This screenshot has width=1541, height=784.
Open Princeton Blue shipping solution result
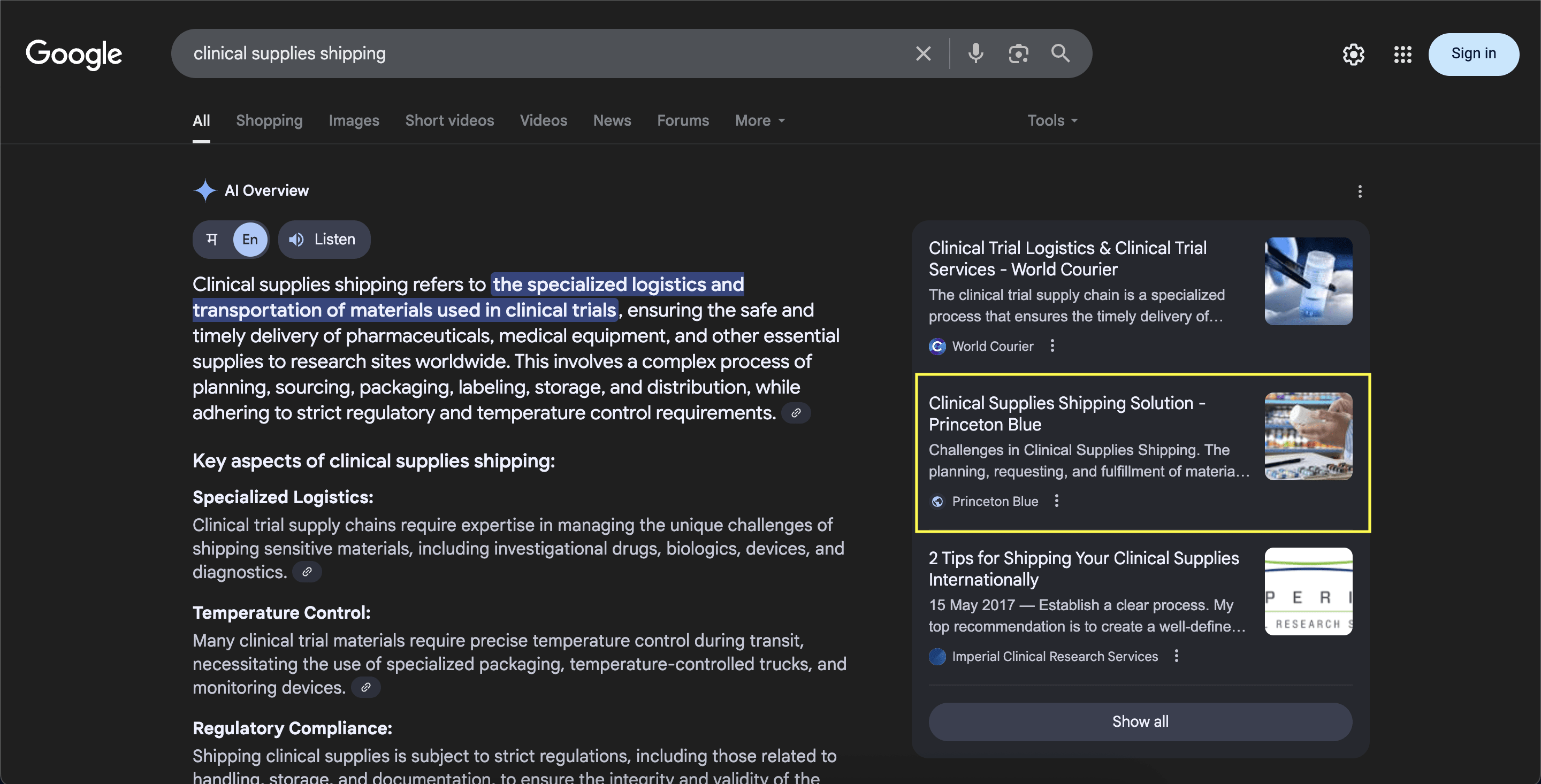1066,414
